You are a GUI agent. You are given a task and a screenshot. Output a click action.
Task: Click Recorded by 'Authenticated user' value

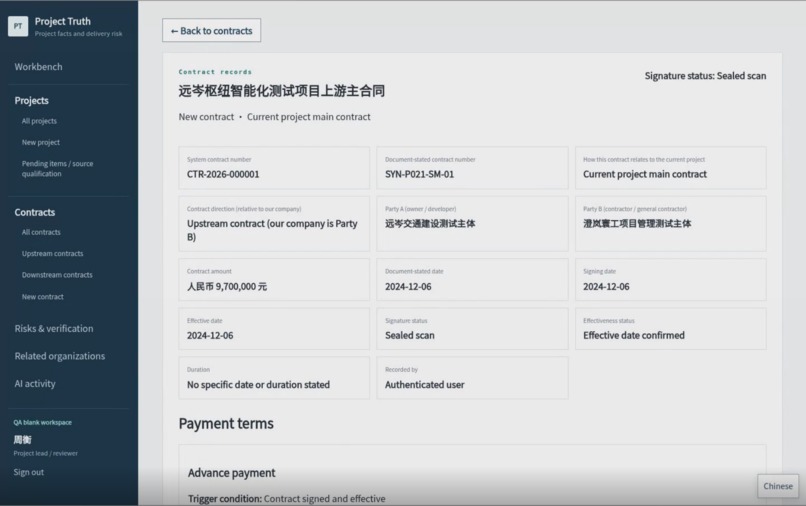click(425, 385)
